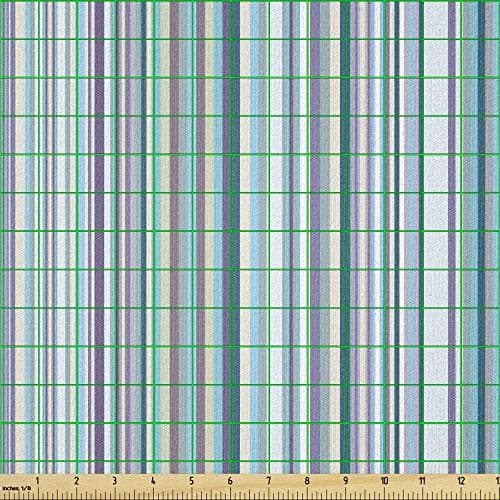Select the number 7 on the ruler
The image size is (500, 500).
coord(268,481)
